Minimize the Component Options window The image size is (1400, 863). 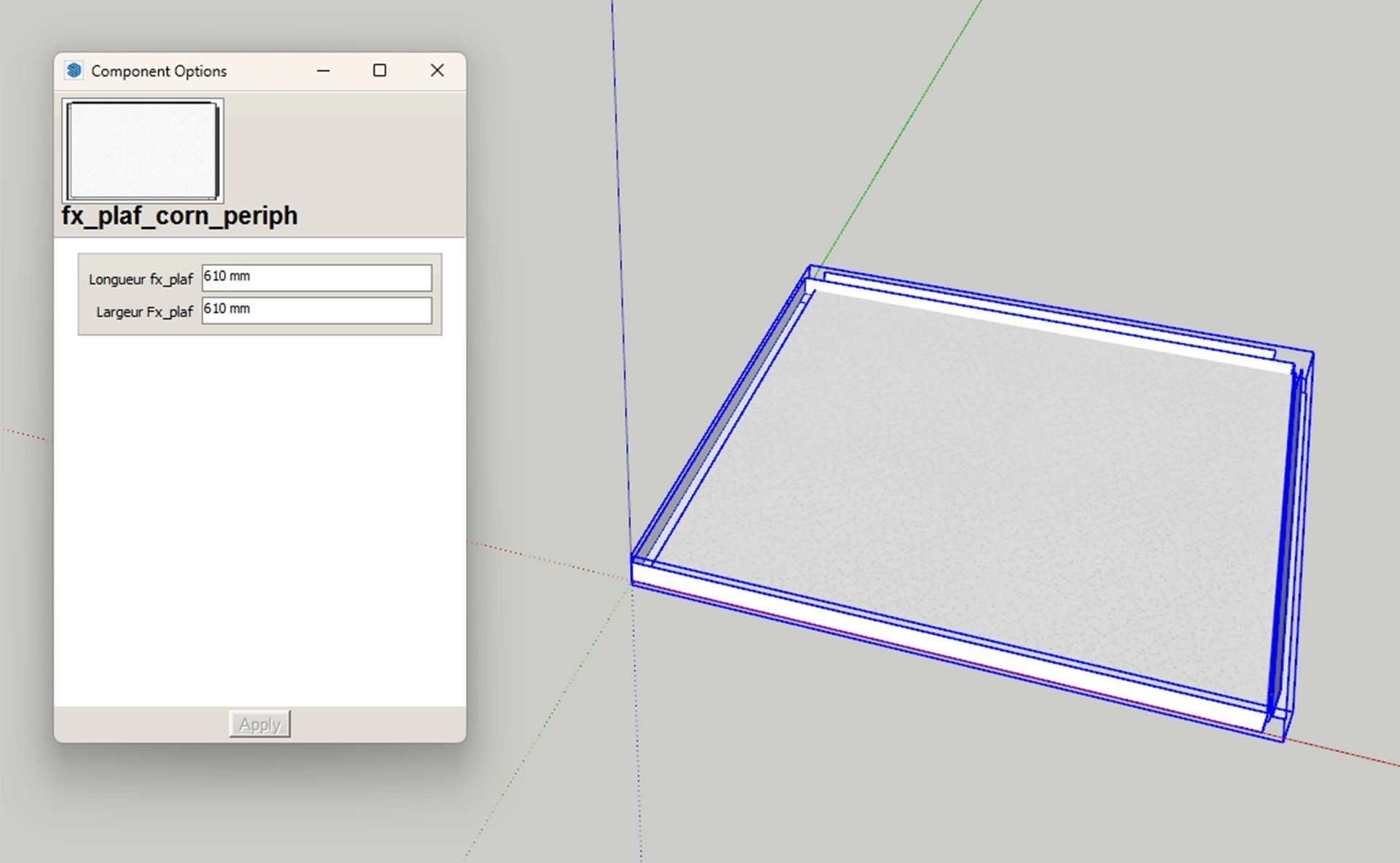[324, 71]
